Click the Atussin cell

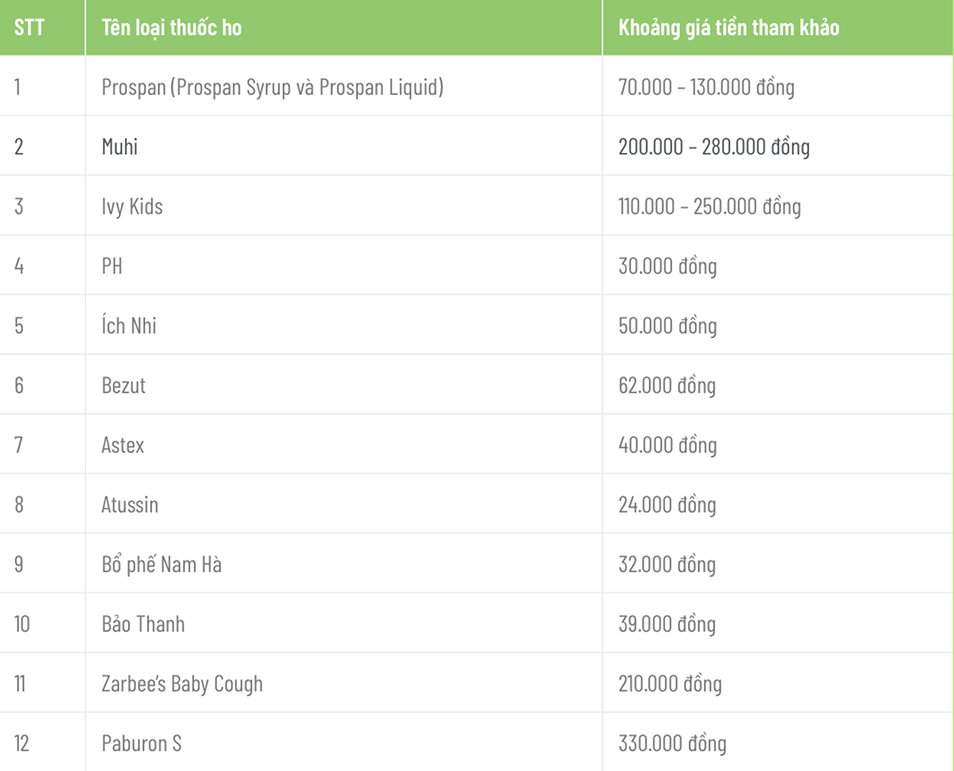tap(130, 505)
